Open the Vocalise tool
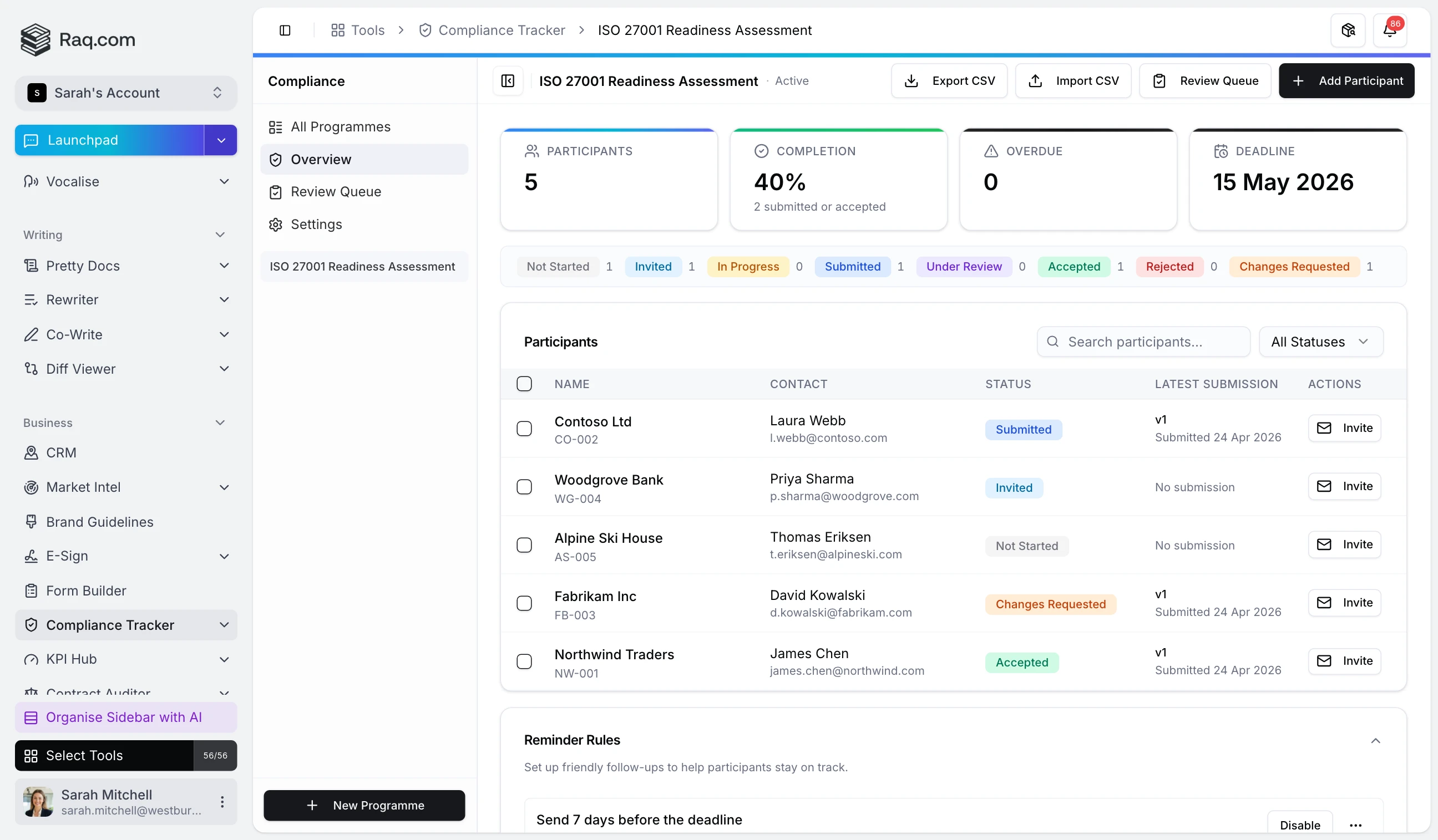1438x840 pixels. tap(73, 181)
